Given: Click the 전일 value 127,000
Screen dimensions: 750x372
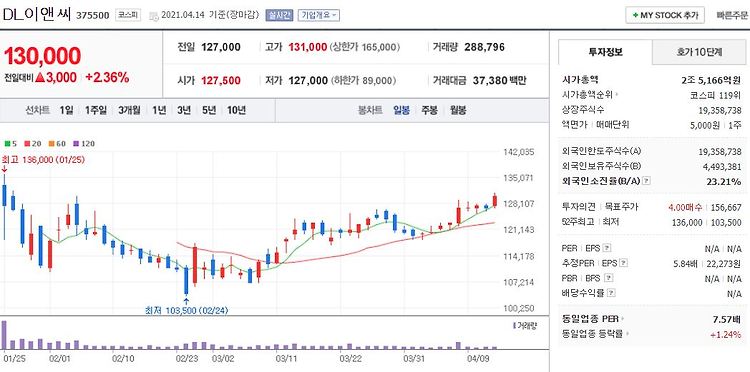Looking at the screenshot, I should [x=221, y=47].
